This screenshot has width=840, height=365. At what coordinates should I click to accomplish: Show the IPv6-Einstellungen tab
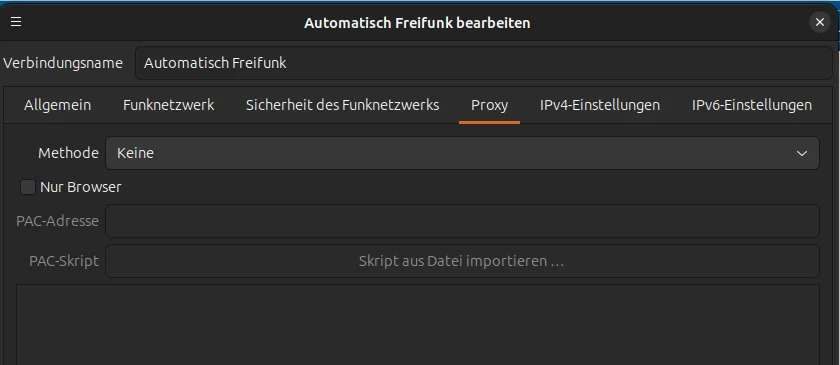pyautogui.click(x=752, y=105)
